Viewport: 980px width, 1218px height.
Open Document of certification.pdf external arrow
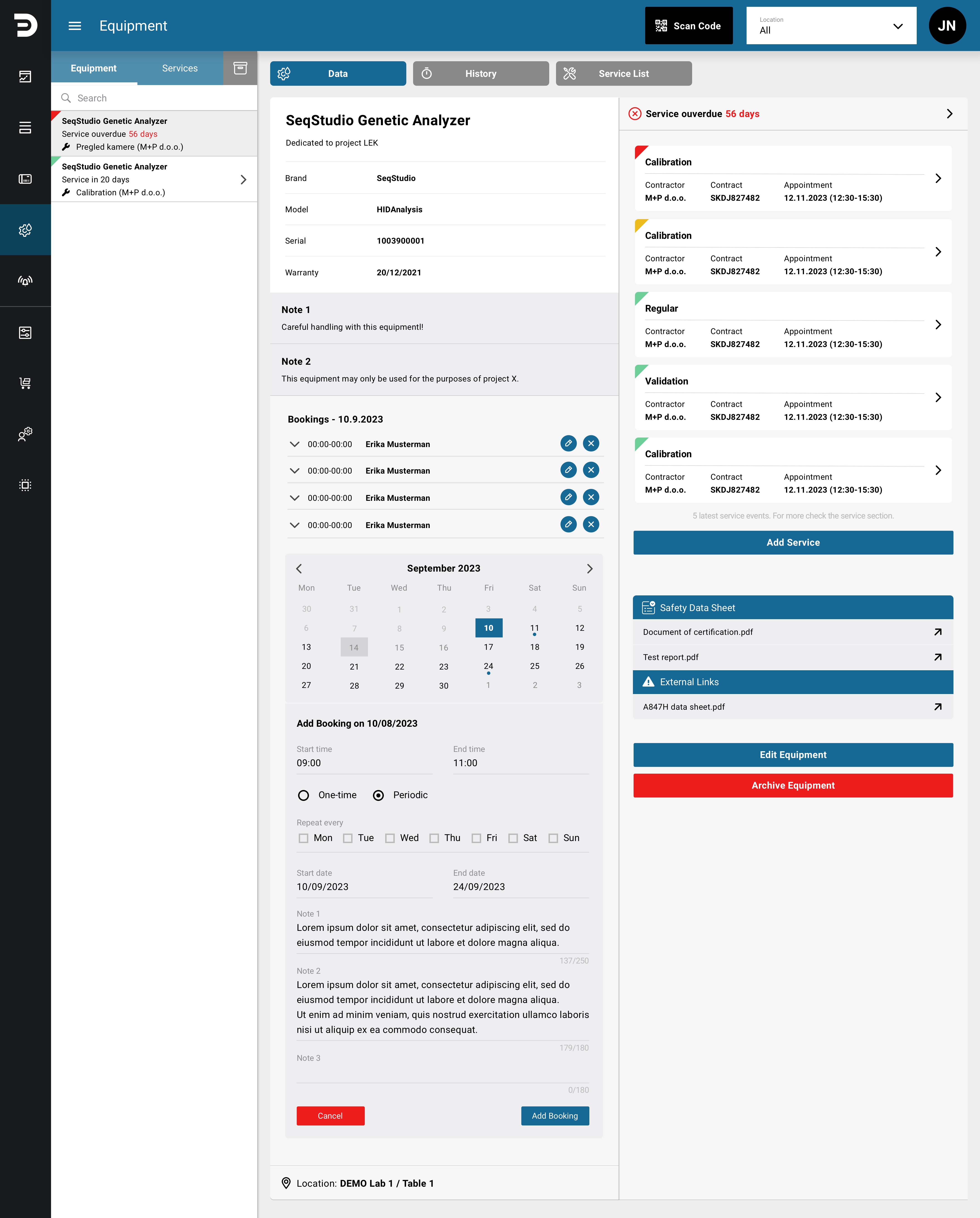tap(938, 632)
